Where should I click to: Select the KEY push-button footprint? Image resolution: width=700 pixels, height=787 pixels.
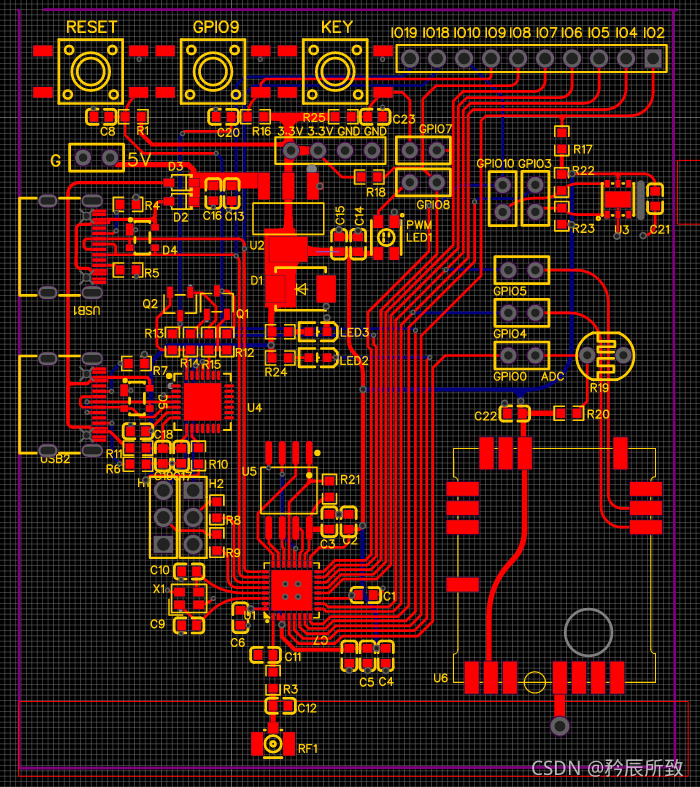335,71
